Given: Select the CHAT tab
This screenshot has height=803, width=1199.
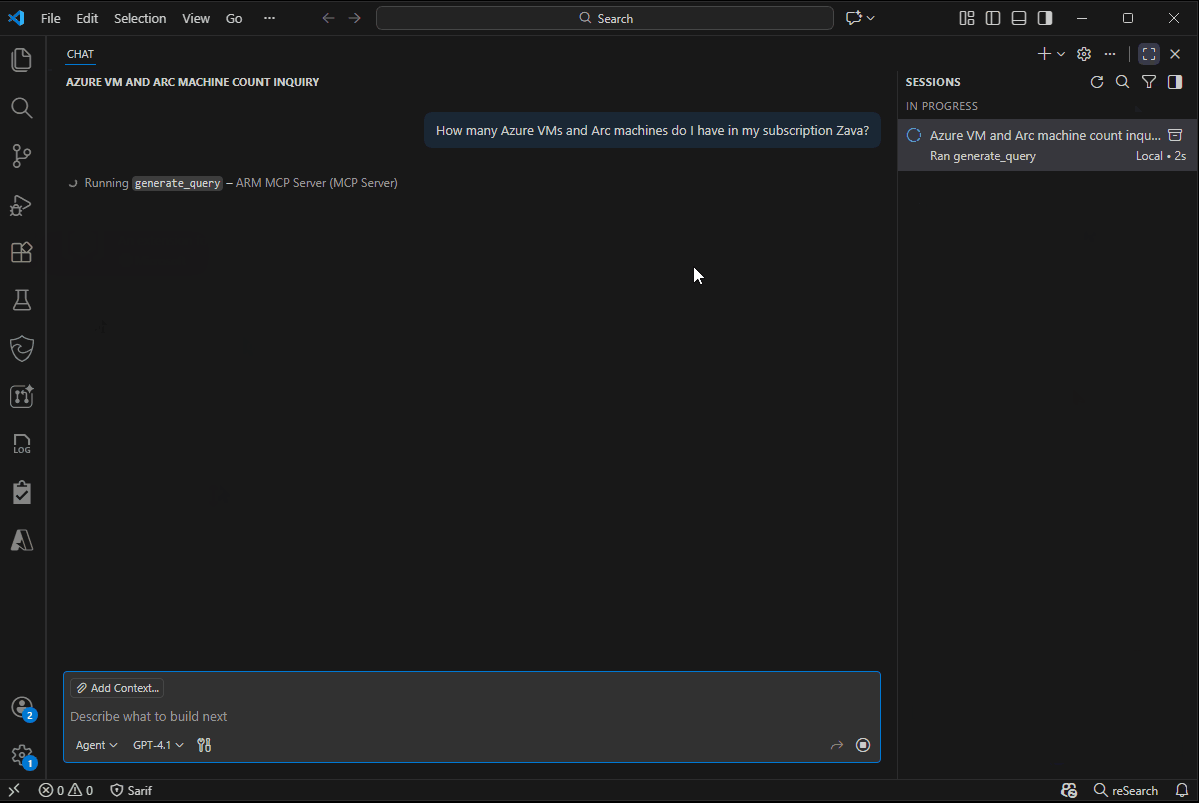Looking at the screenshot, I should coord(80,54).
